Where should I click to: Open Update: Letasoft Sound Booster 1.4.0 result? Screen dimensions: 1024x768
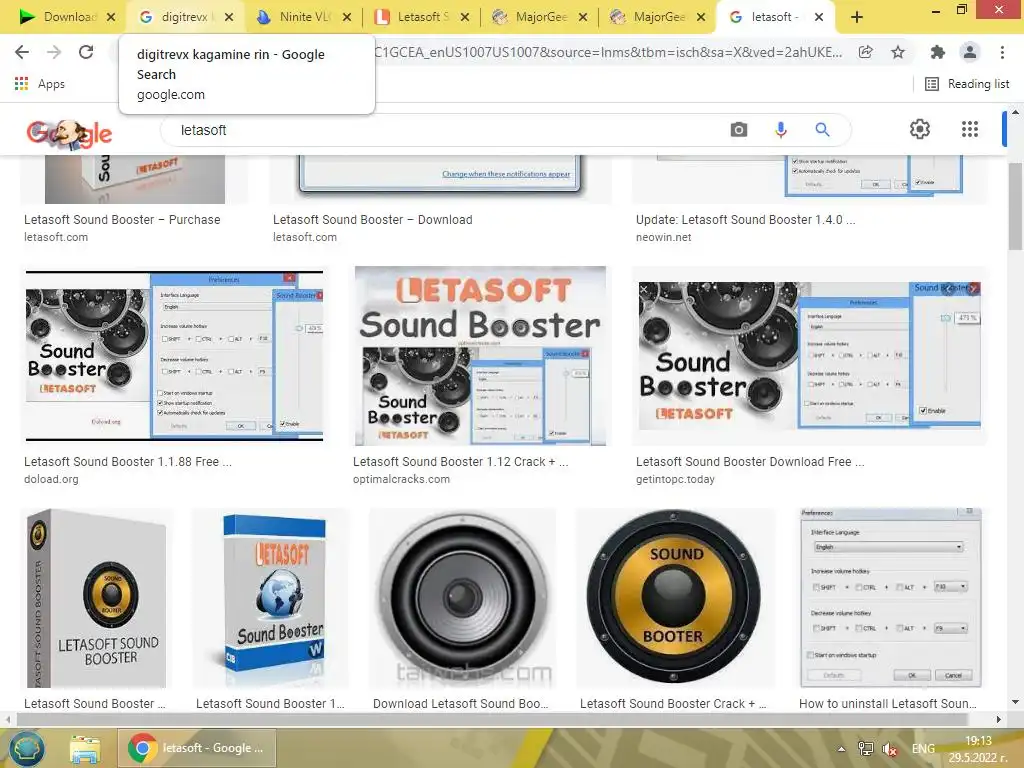click(745, 220)
